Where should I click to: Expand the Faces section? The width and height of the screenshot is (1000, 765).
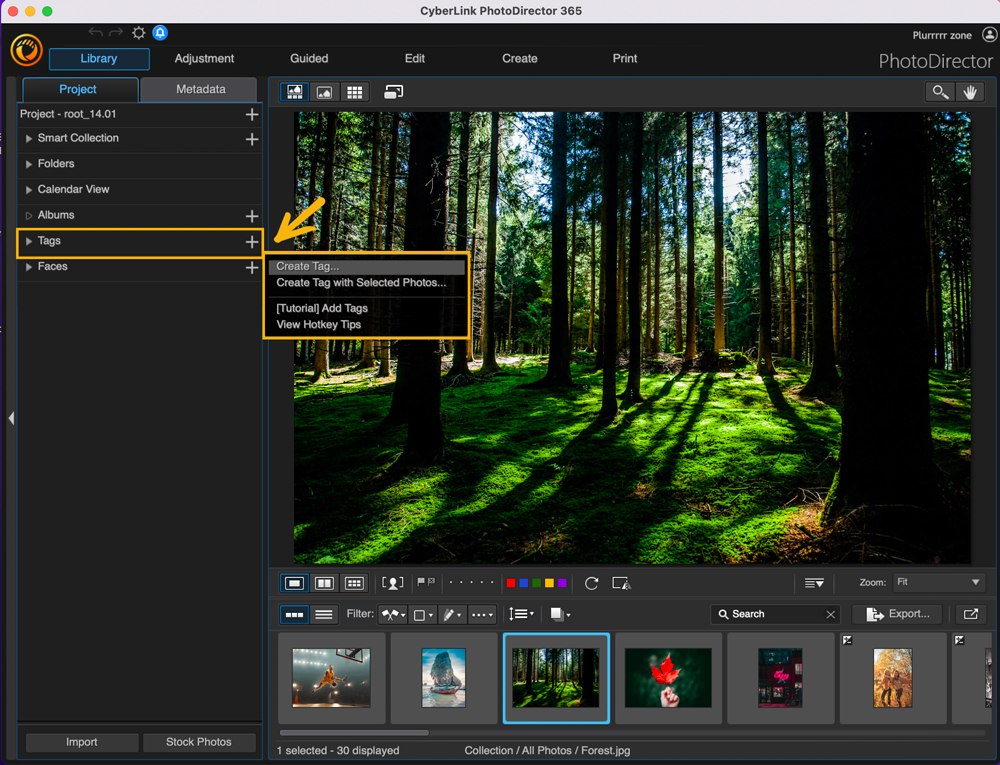(27, 267)
